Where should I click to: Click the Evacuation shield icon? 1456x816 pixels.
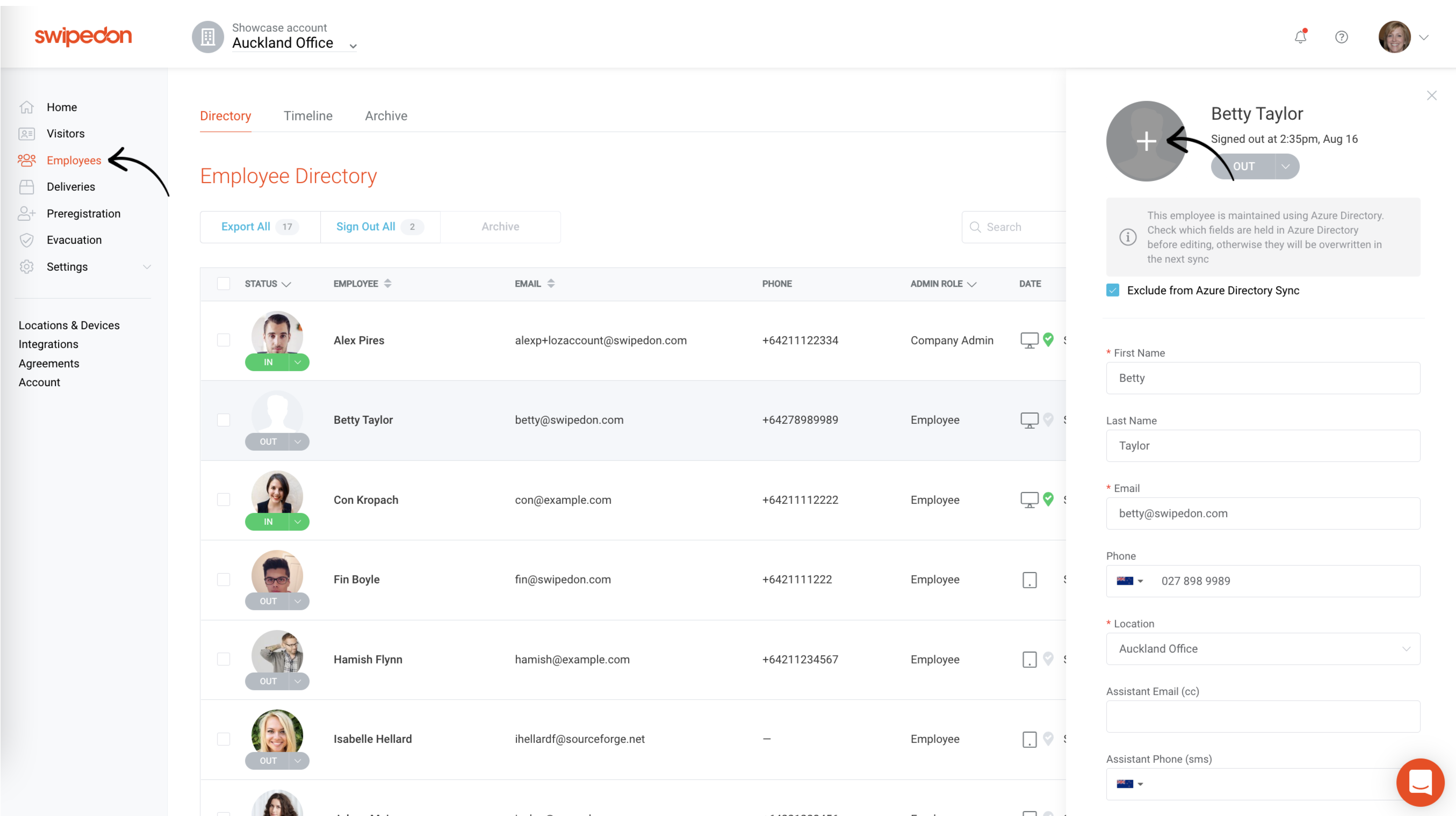point(26,240)
